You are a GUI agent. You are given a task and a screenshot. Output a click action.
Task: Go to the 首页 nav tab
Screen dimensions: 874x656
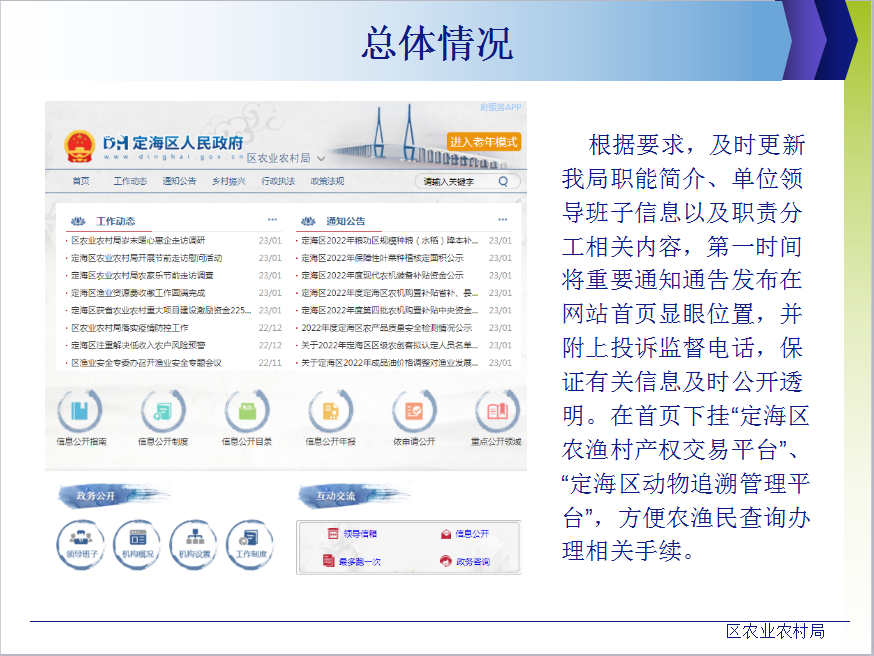pos(81,181)
